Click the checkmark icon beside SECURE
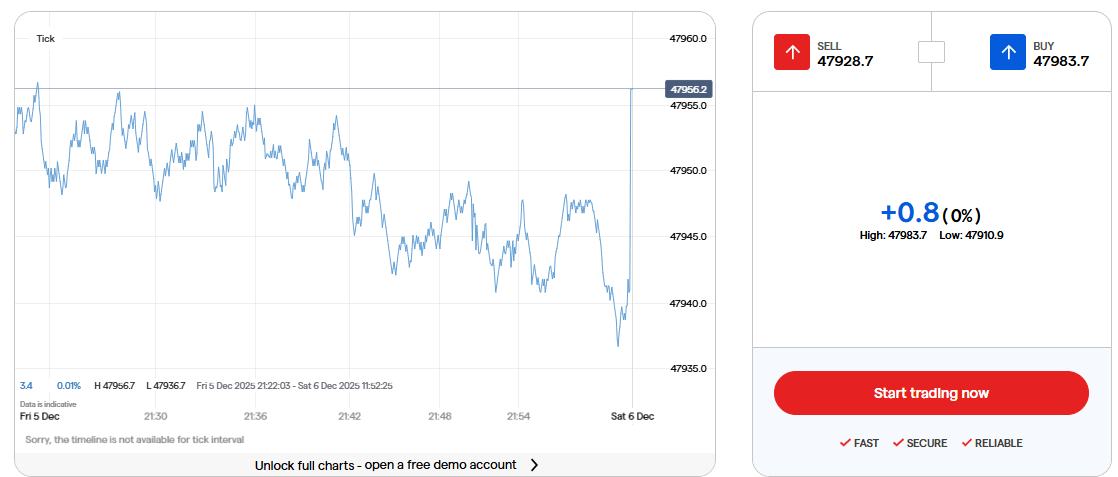 (898, 443)
